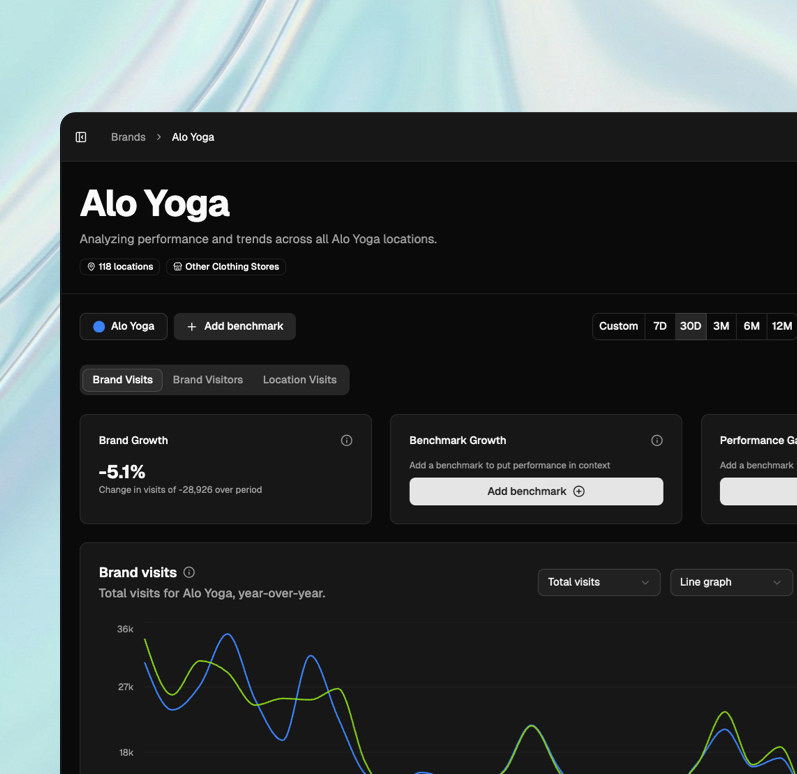Viewport: 797px width, 774px height.
Task: Open the Total visits dropdown
Action: 598,582
